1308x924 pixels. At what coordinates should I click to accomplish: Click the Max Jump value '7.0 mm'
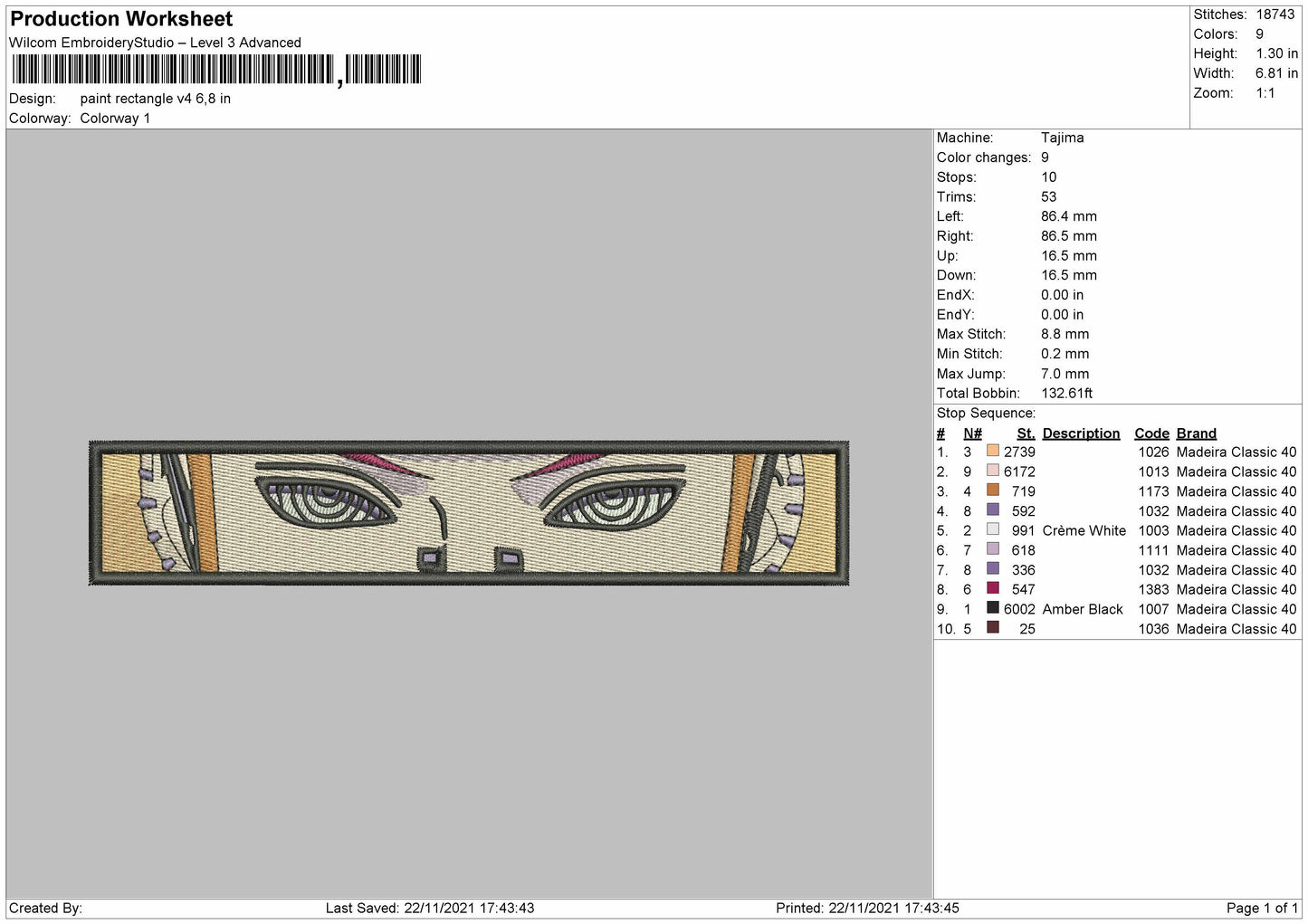coord(1065,374)
